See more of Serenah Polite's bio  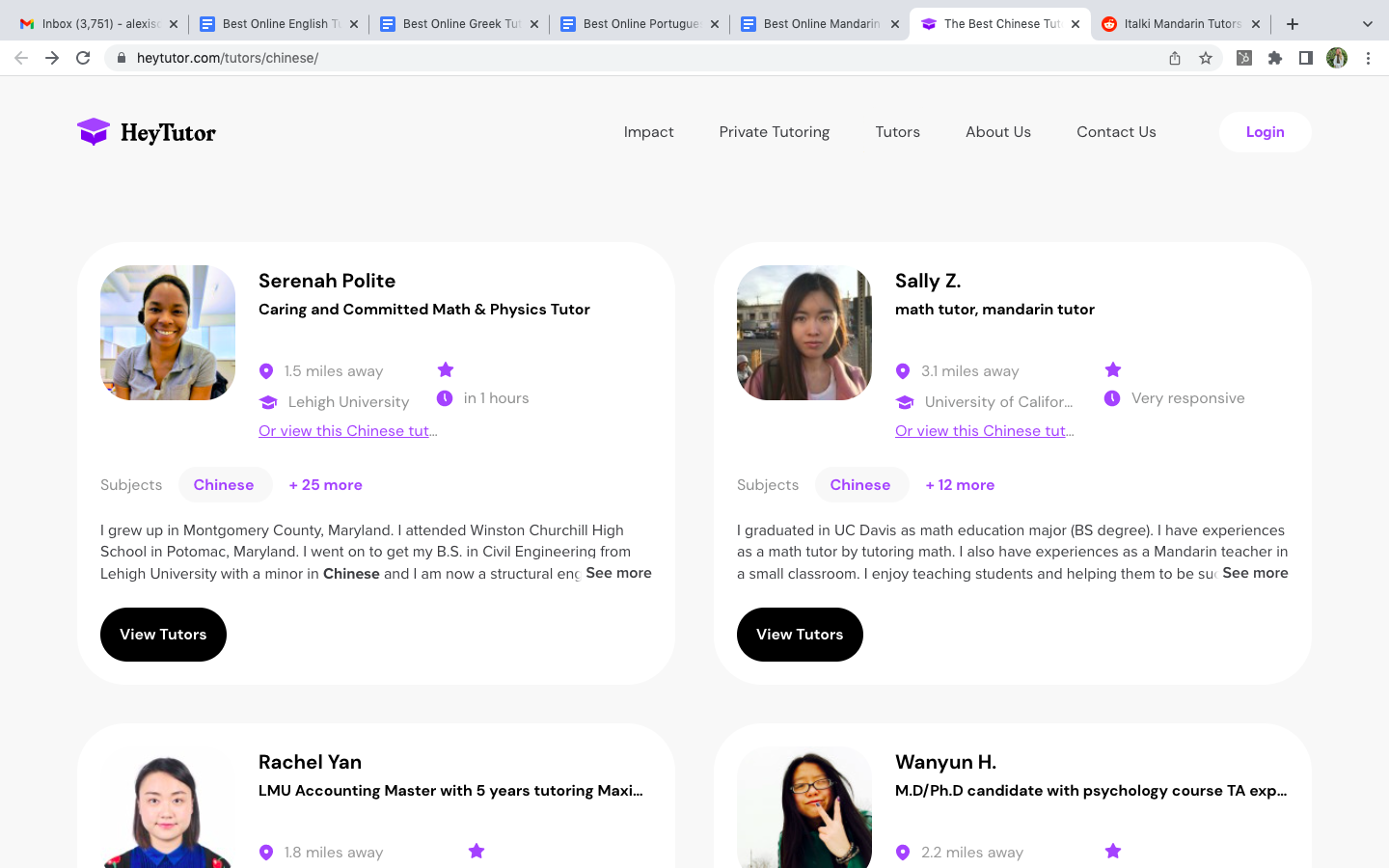tap(618, 573)
